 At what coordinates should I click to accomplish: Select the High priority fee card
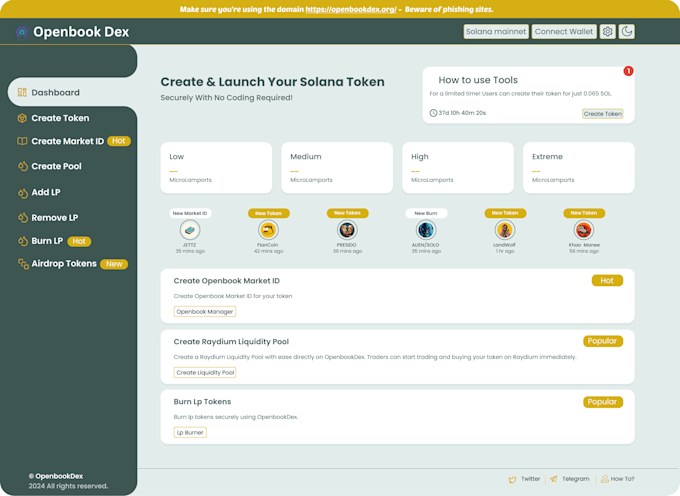tap(458, 168)
